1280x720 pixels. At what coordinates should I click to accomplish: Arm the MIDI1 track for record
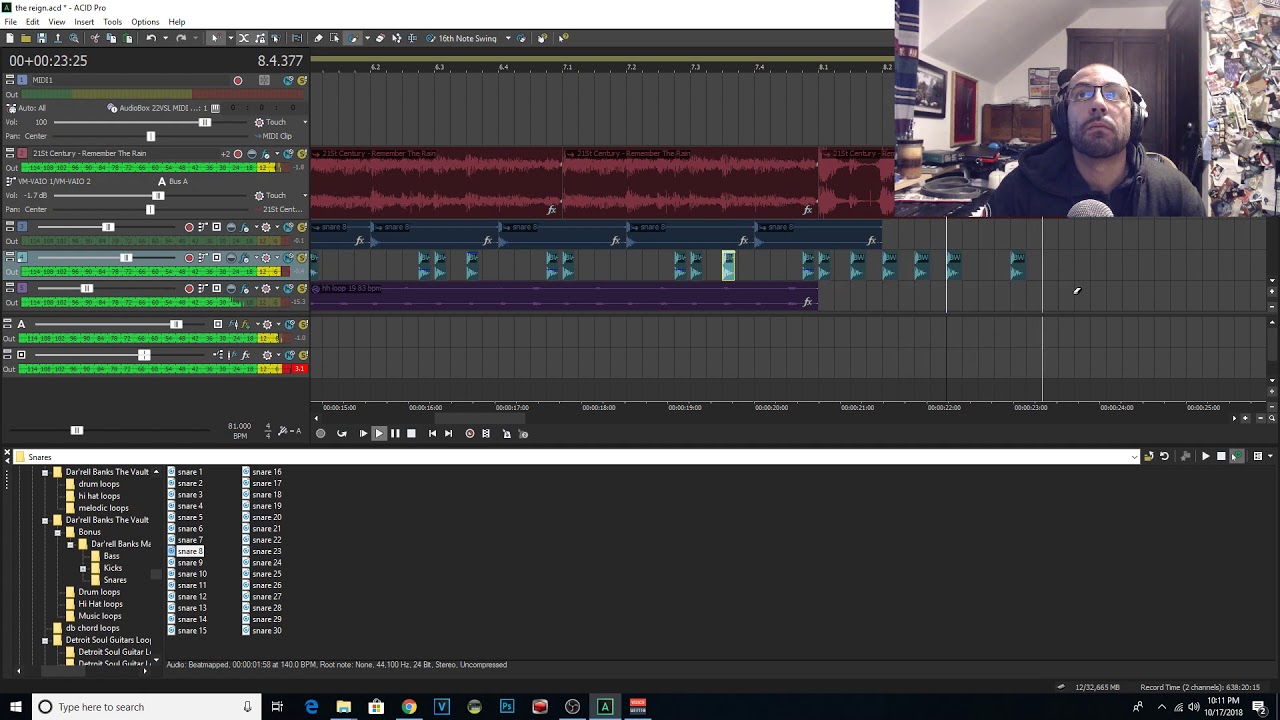coord(237,80)
